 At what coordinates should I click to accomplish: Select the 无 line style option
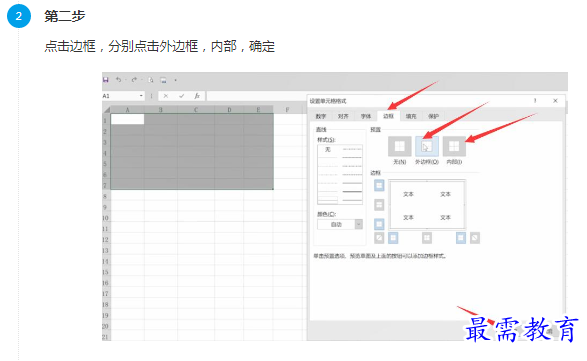coord(328,149)
